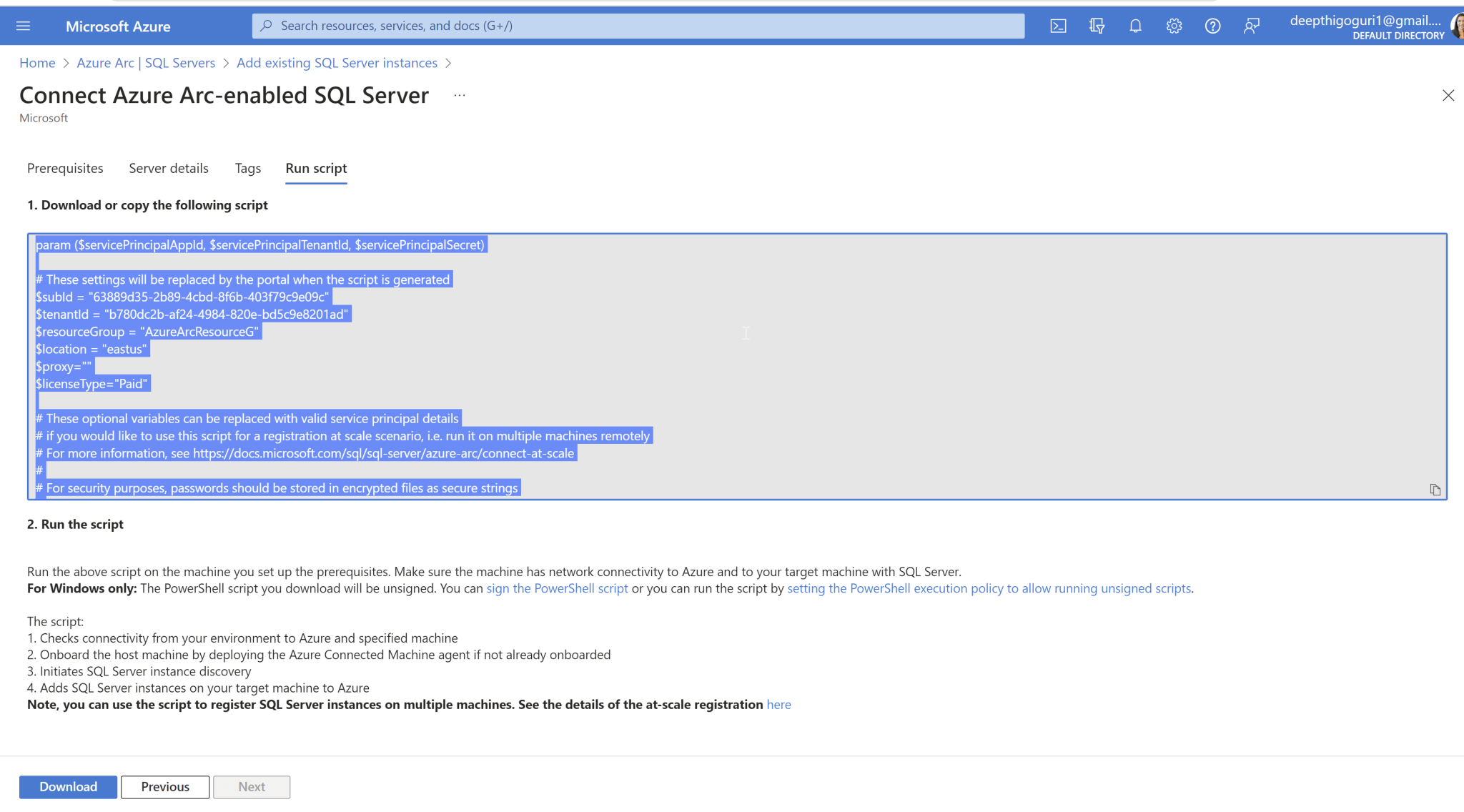Image resolution: width=1464 pixels, height=812 pixels.
Task: Open the notifications bell
Action: [1135, 26]
